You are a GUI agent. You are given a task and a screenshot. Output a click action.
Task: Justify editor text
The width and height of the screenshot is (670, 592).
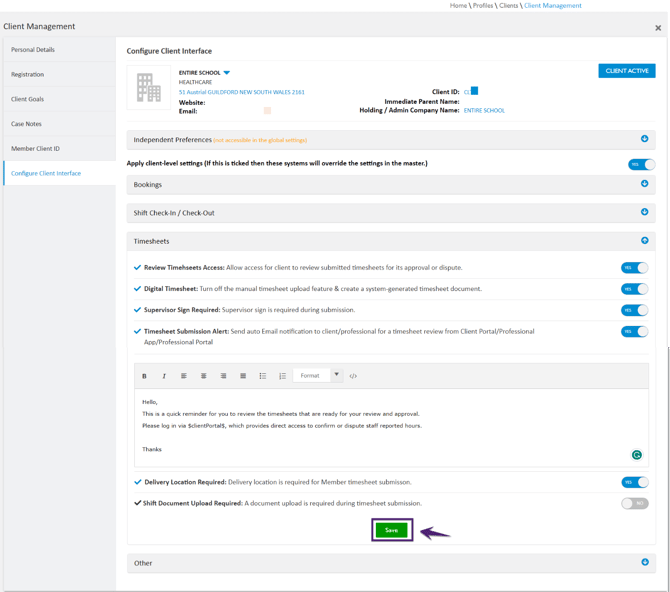click(x=243, y=376)
